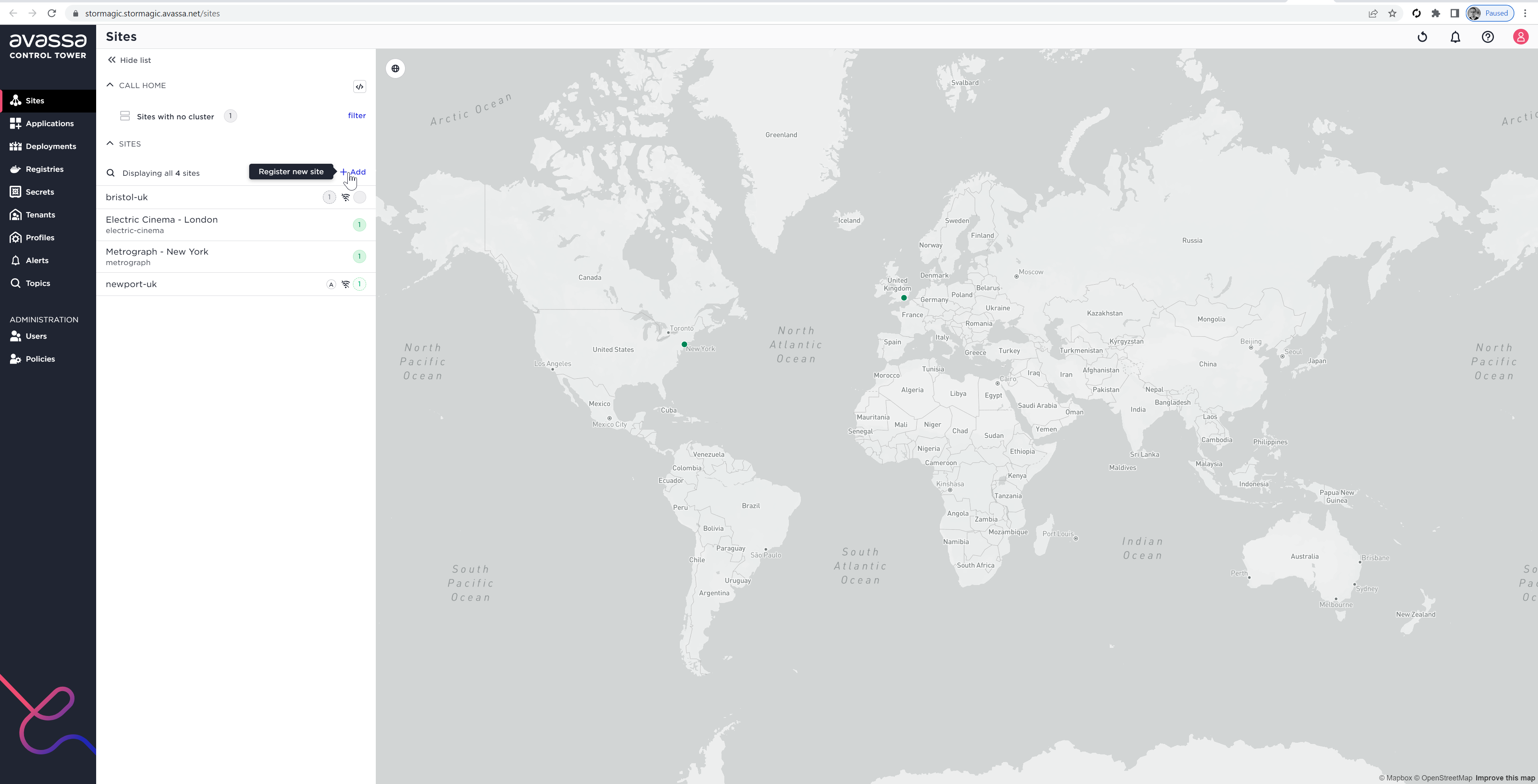This screenshot has height=784, width=1538.
Task: Select Electric Cinema - London site
Action: 236,225
